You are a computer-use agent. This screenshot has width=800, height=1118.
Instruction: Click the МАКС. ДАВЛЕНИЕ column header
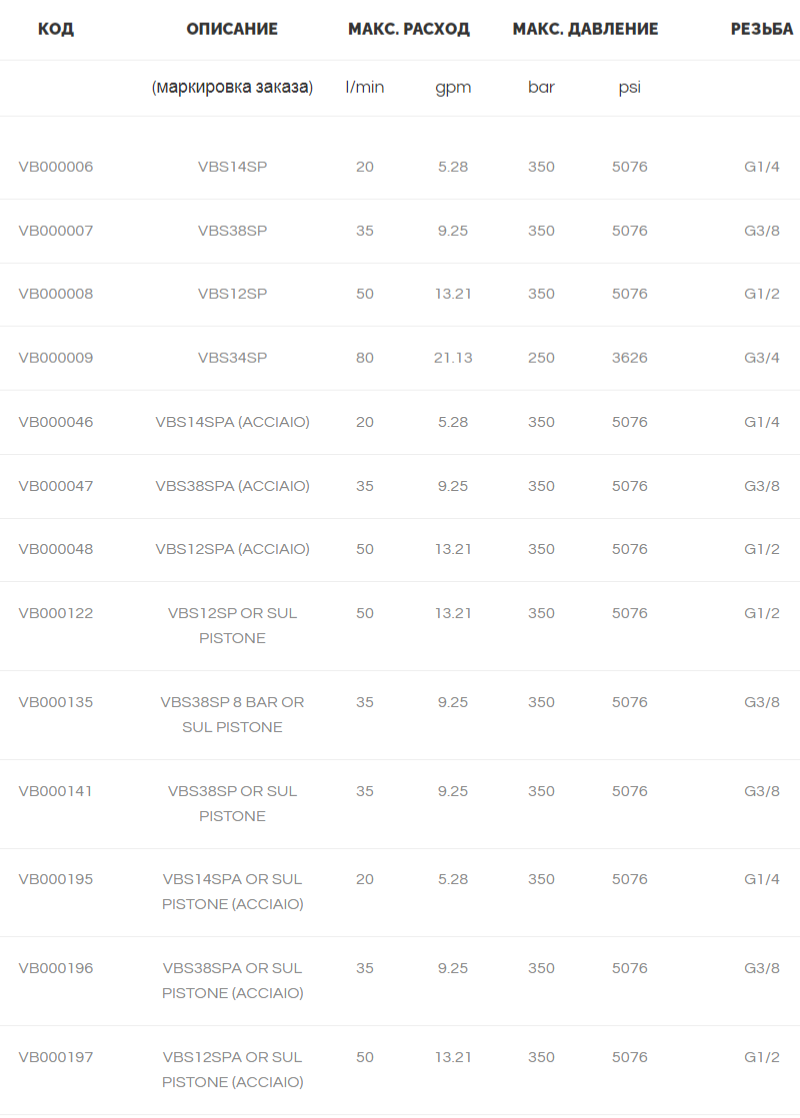pos(585,29)
